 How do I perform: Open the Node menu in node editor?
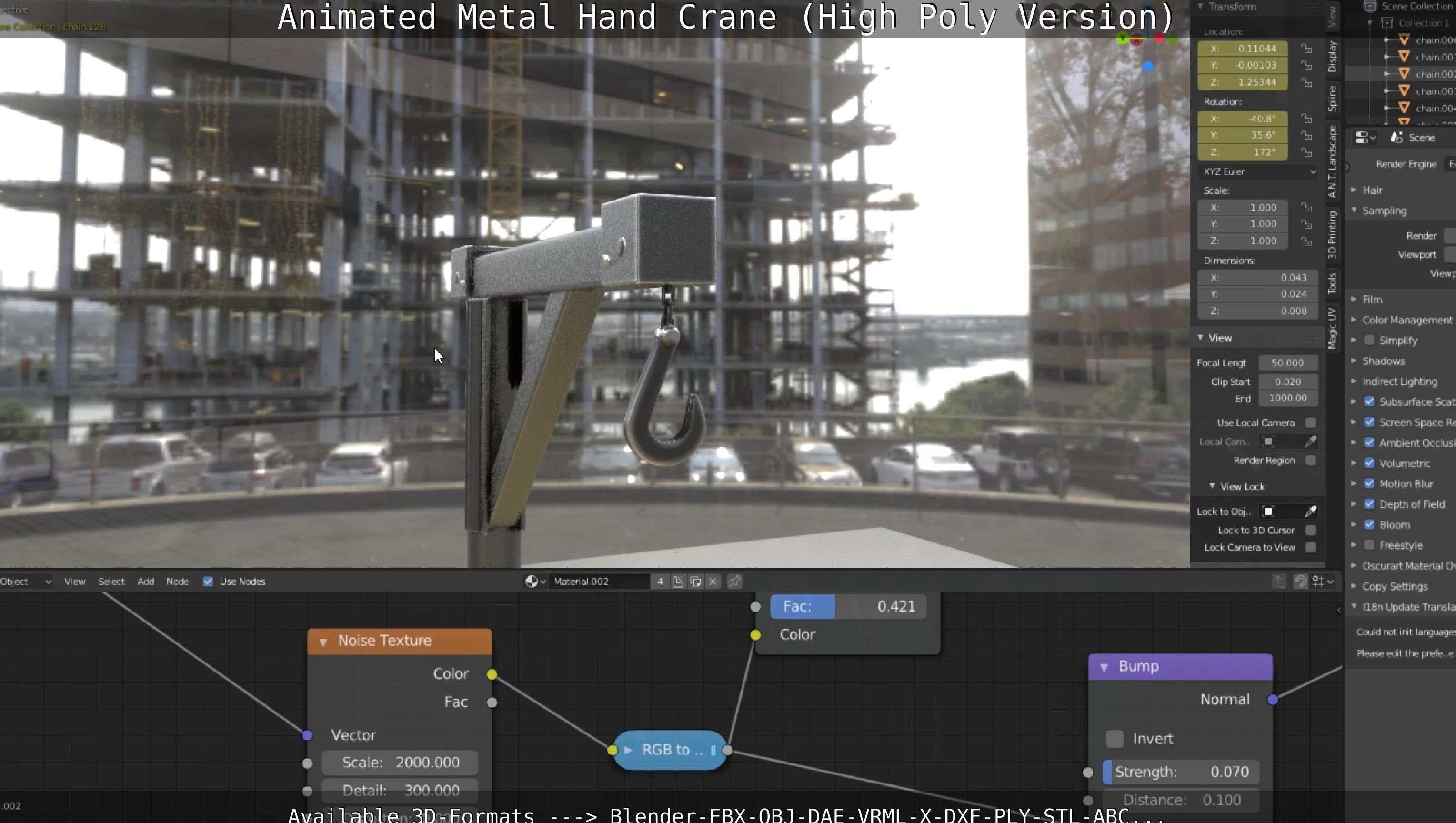(x=178, y=581)
